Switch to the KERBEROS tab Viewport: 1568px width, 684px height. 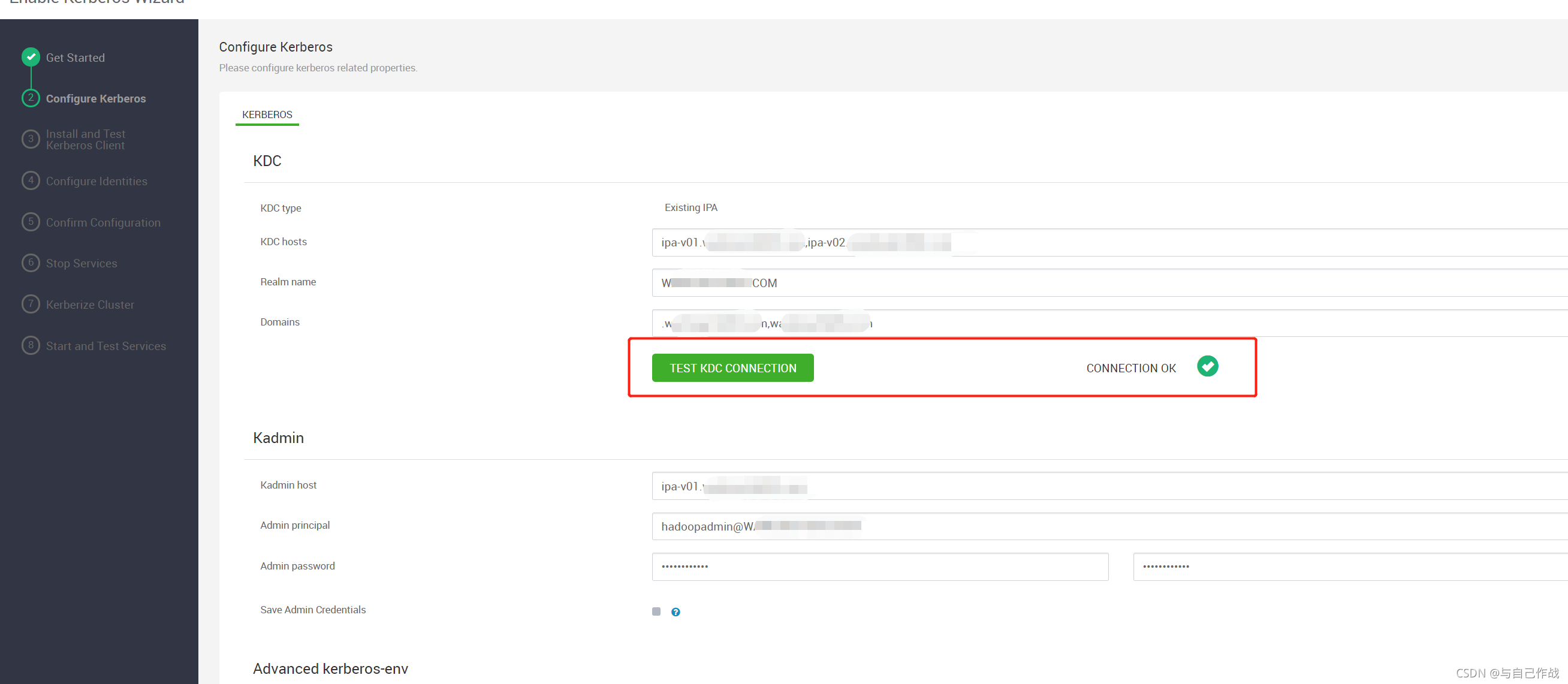[267, 114]
